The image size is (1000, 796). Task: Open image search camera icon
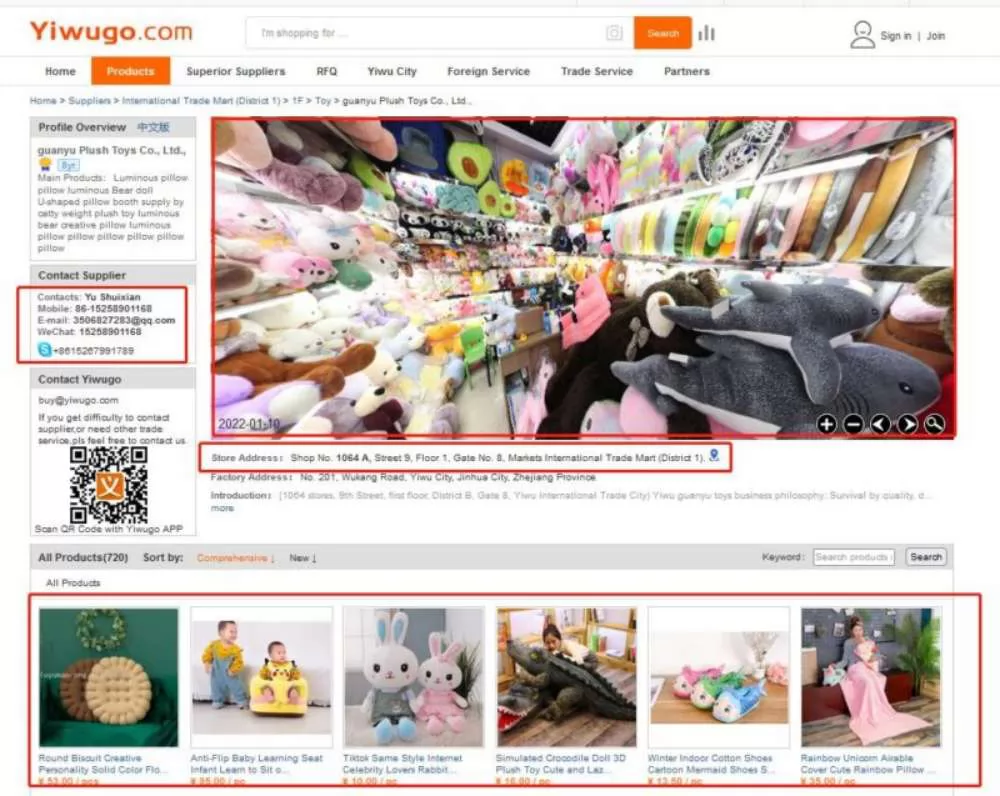click(614, 33)
